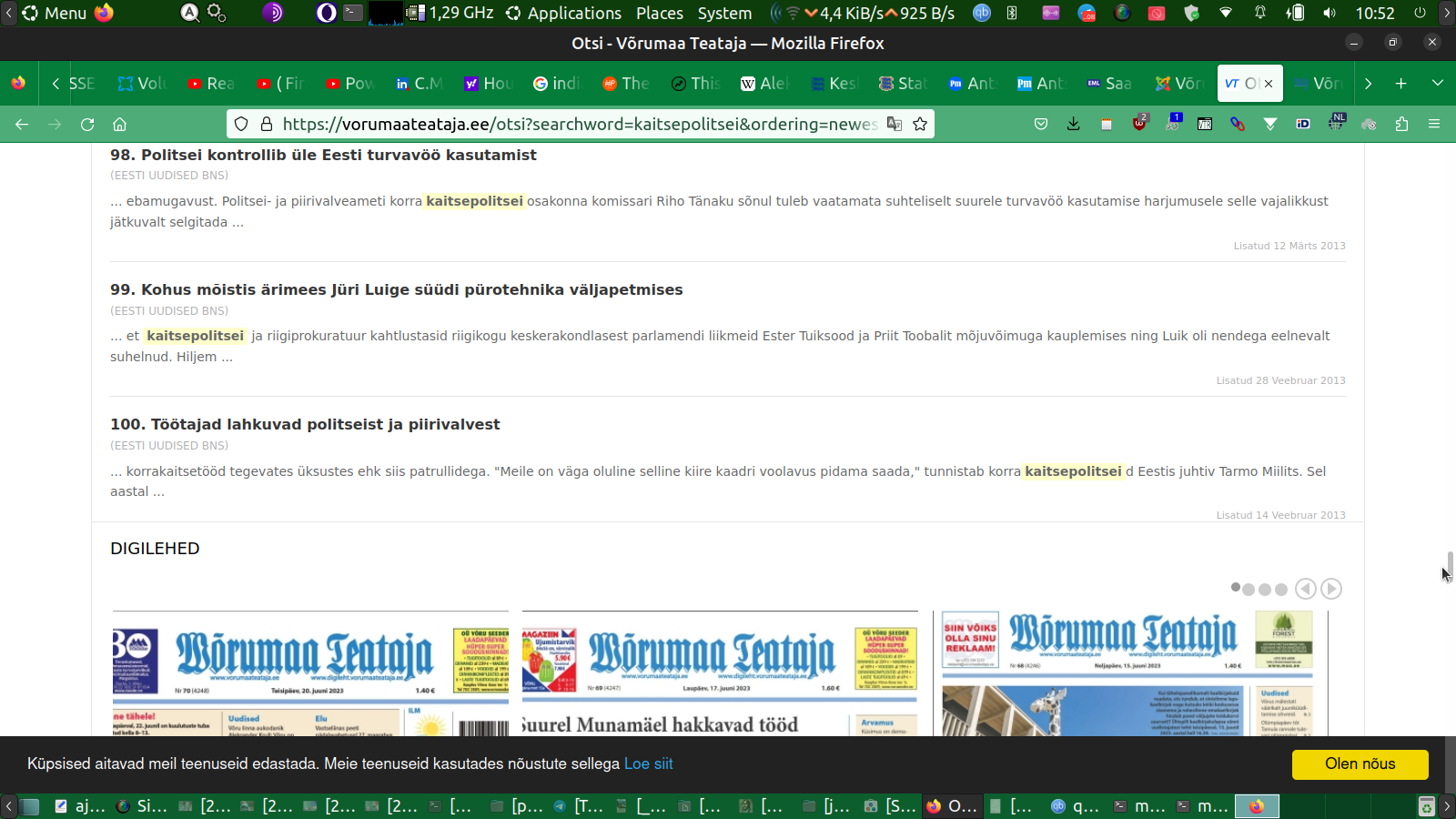
Task: Show tracking protection shield details
Action: (241, 124)
